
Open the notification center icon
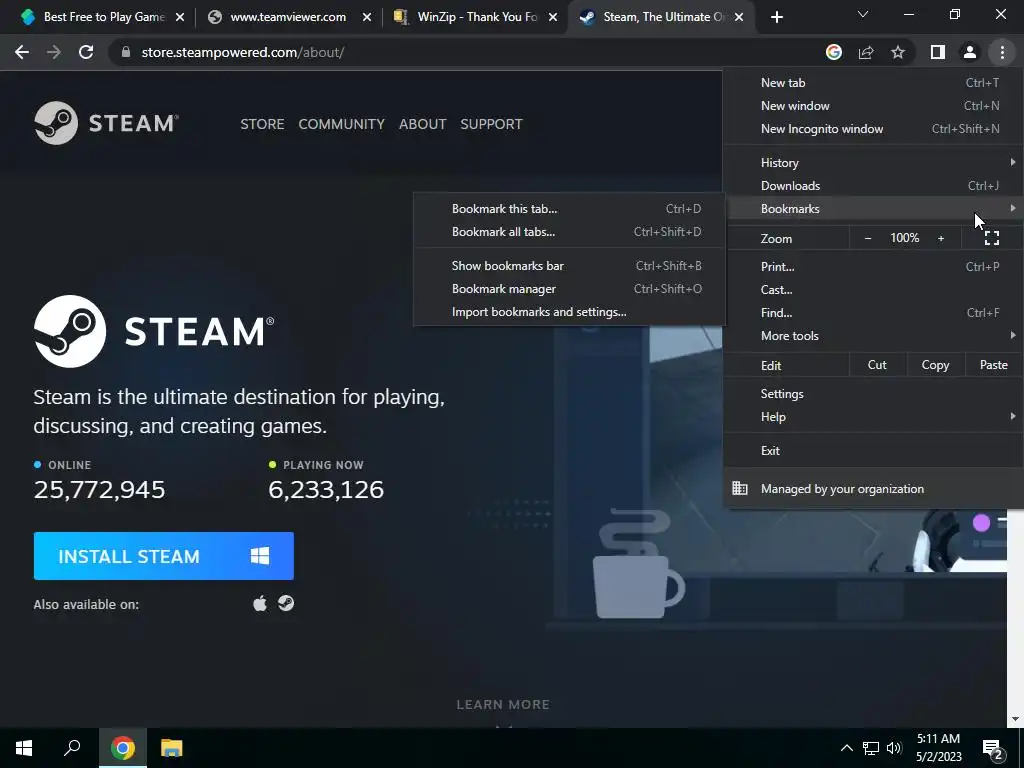point(994,748)
